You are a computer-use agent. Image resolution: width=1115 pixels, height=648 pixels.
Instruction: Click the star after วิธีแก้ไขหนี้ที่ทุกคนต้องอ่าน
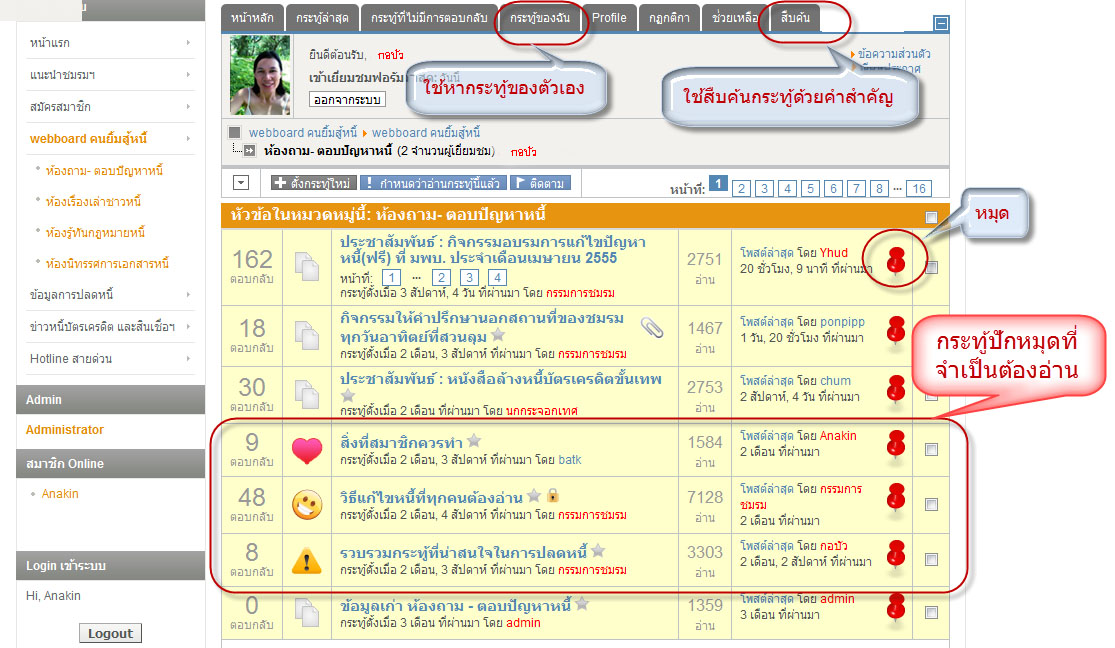(x=534, y=496)
